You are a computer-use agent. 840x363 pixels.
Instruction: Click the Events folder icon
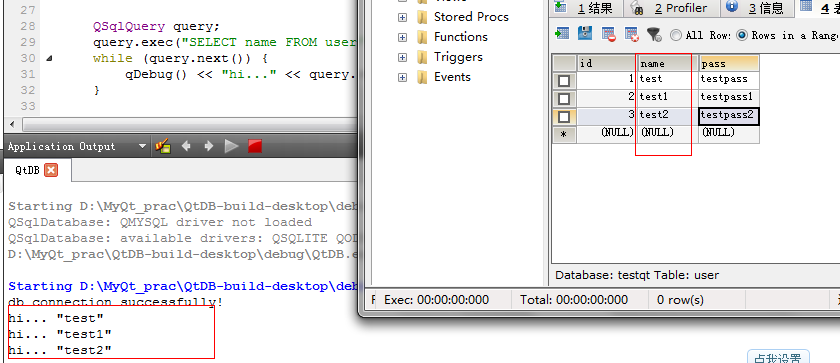pos(423,77)
